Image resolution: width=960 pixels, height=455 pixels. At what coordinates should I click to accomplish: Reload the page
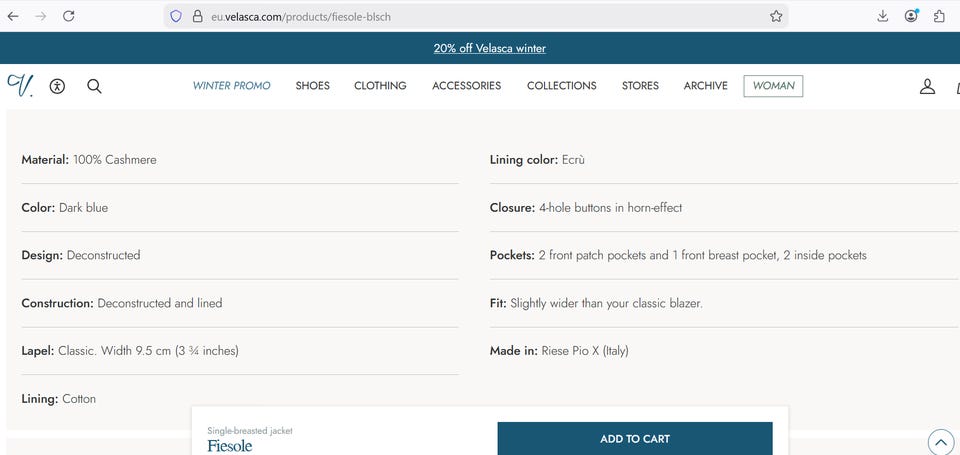[69, 16]
